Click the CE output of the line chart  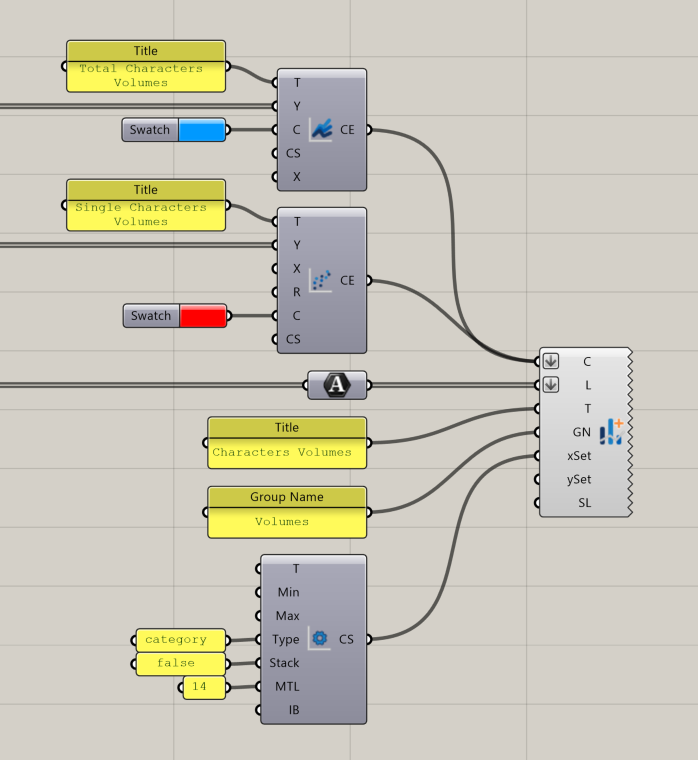tap(347, 129)
